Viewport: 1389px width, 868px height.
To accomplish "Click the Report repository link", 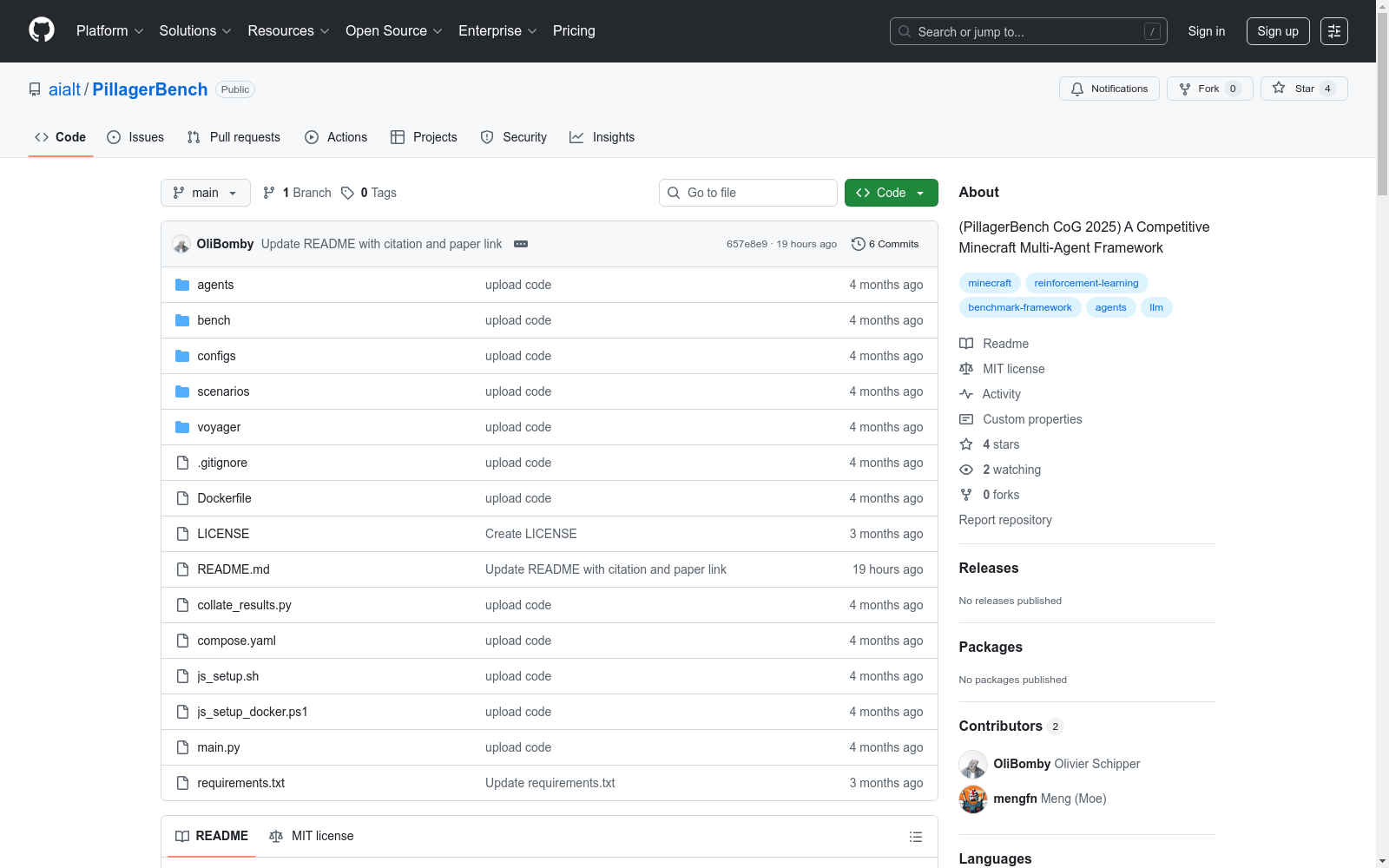I will pos(1005,520).
